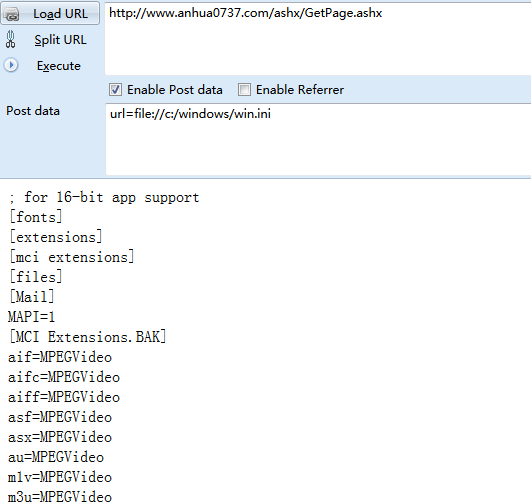Click the '[files]' line
This screenshot has width=531, height=502.
pos(36,277)
